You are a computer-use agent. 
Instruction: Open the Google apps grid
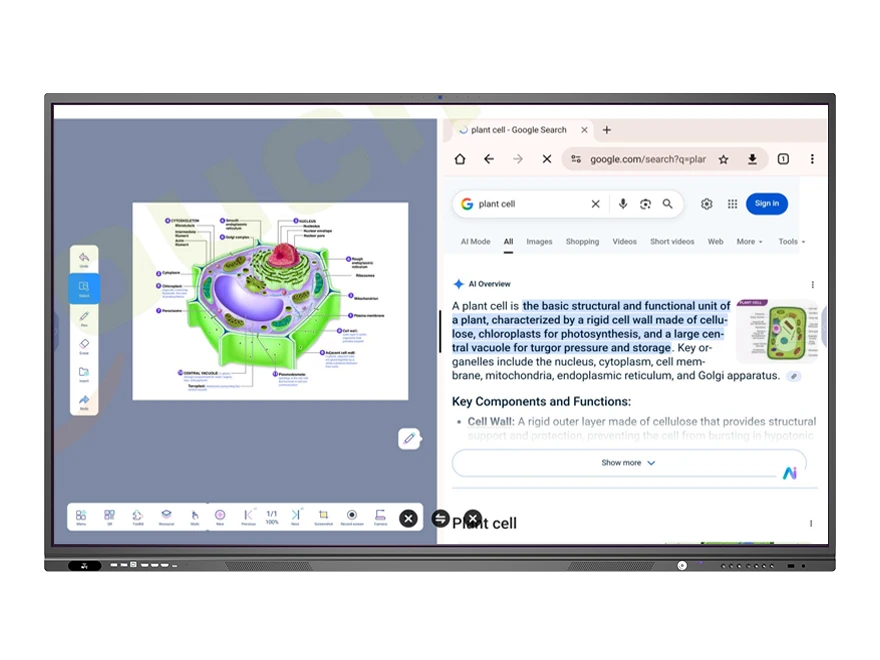coord(732,204)
